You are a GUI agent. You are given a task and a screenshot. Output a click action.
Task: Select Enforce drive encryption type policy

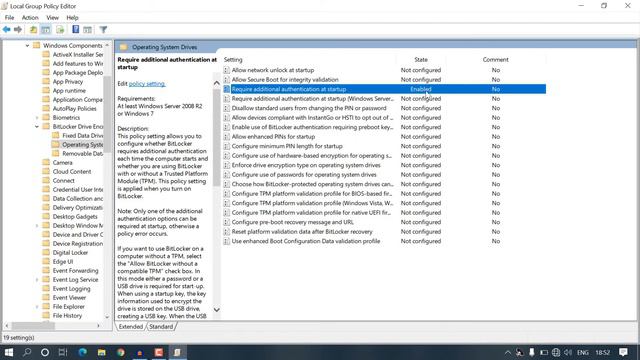click(306, 165)
